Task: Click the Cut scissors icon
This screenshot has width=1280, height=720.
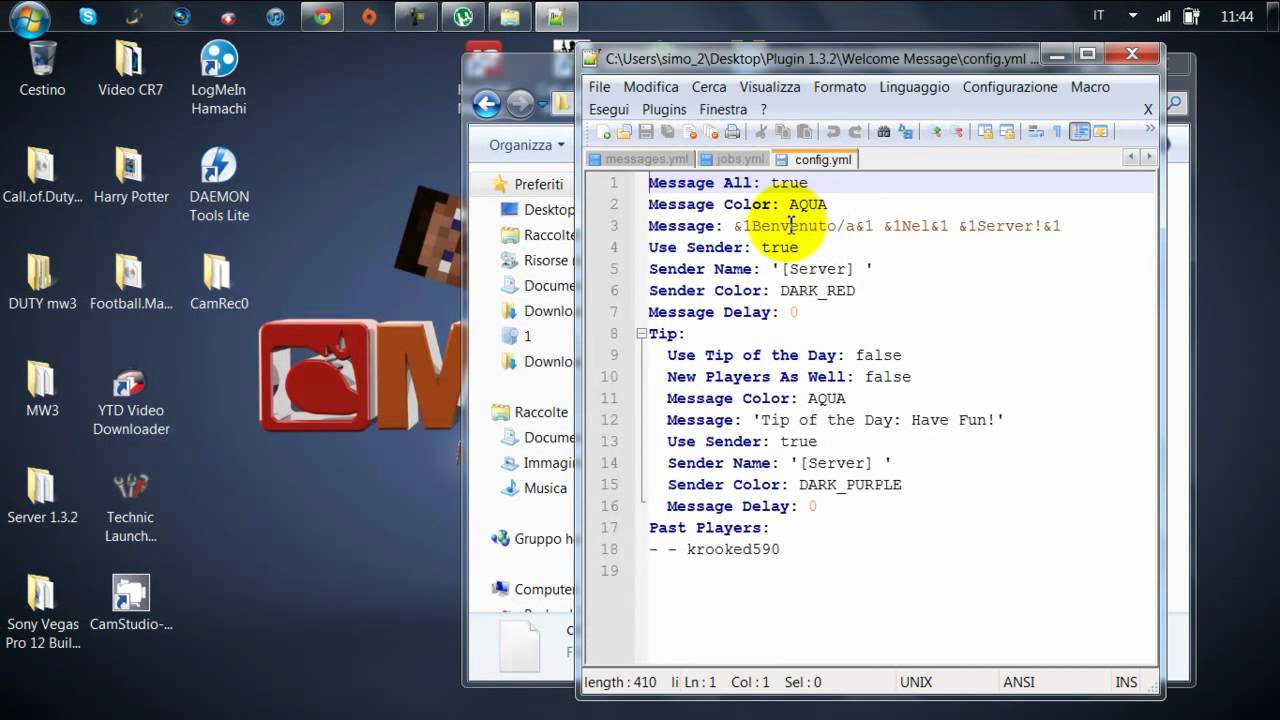Action: click(761, 132)
